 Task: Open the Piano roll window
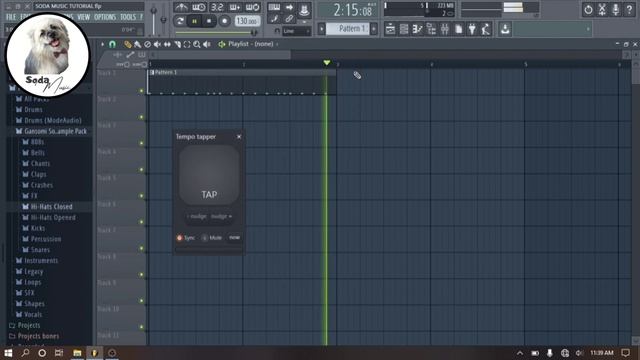click(418, 29)
